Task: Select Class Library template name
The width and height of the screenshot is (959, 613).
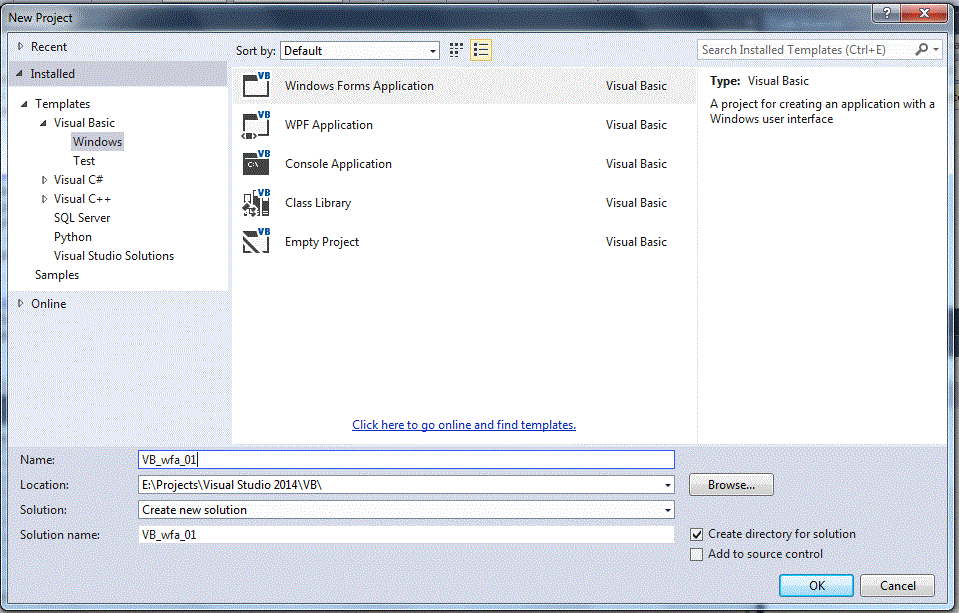Action: pos(318,203)
